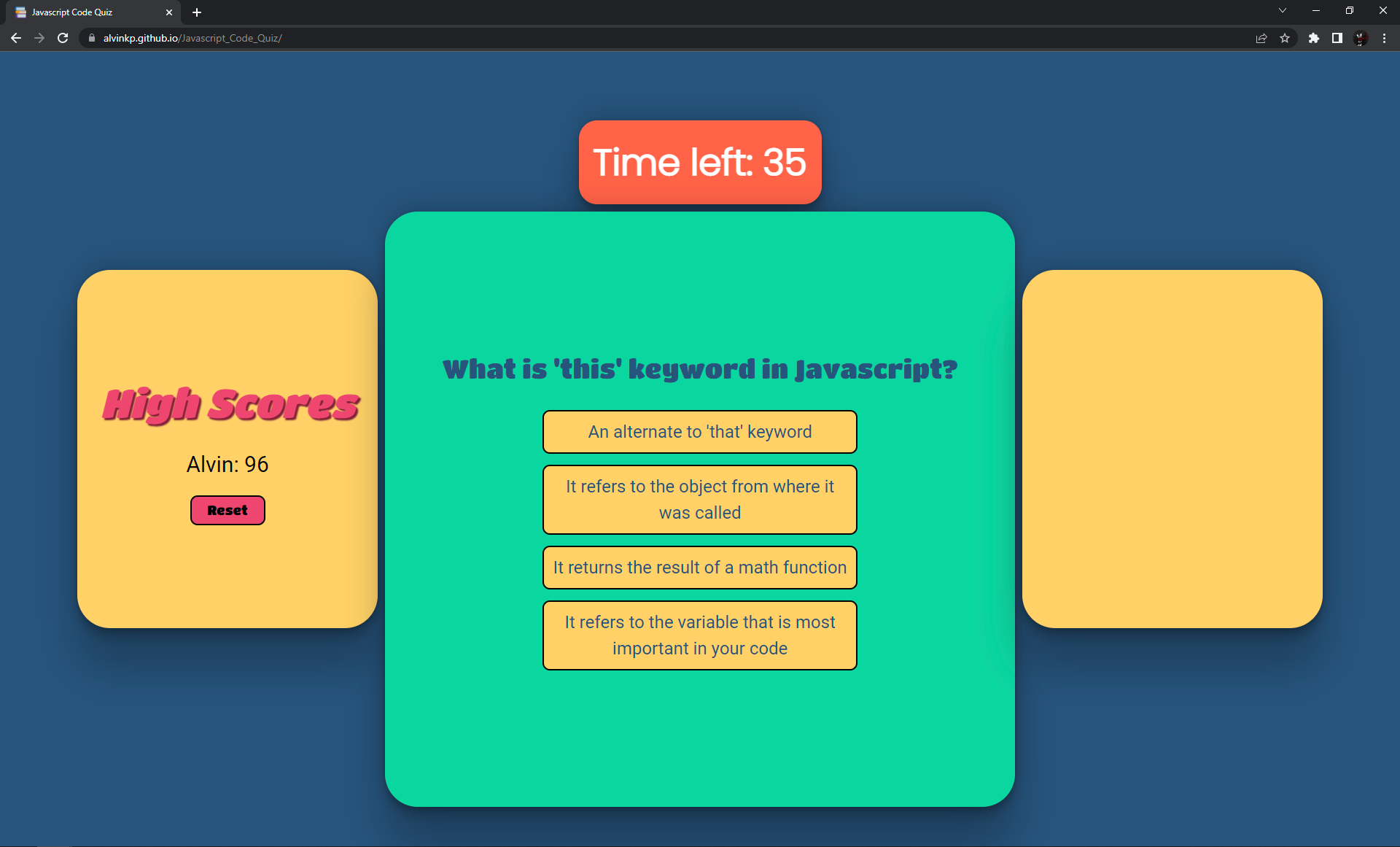Click the share/export icon in toolbar
Image resolution: width=1400 pixels, height=847 pixels.
1261,38
